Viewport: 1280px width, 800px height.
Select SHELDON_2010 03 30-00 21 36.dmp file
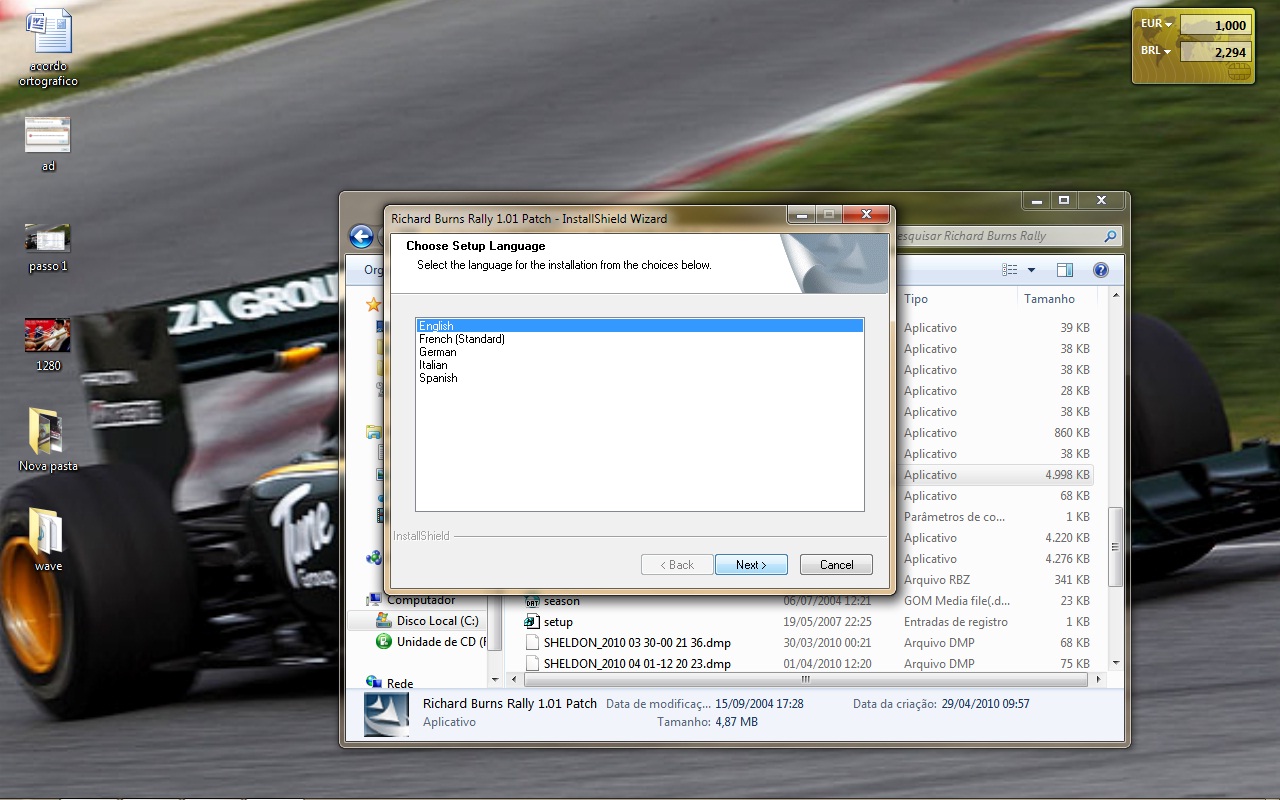pos(637,643)
